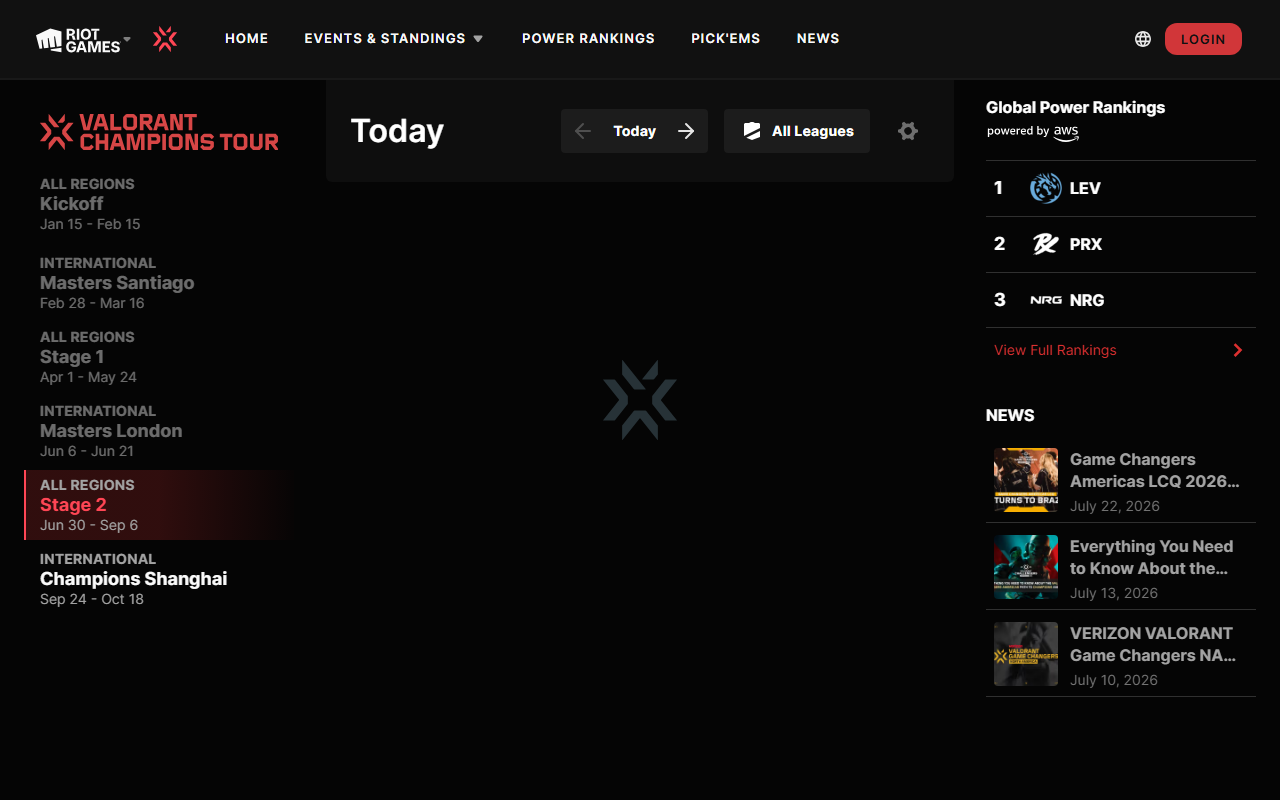
Task: Read the VERIZON VALORANT Game Changers NA article
Action: click(1153, 644)
